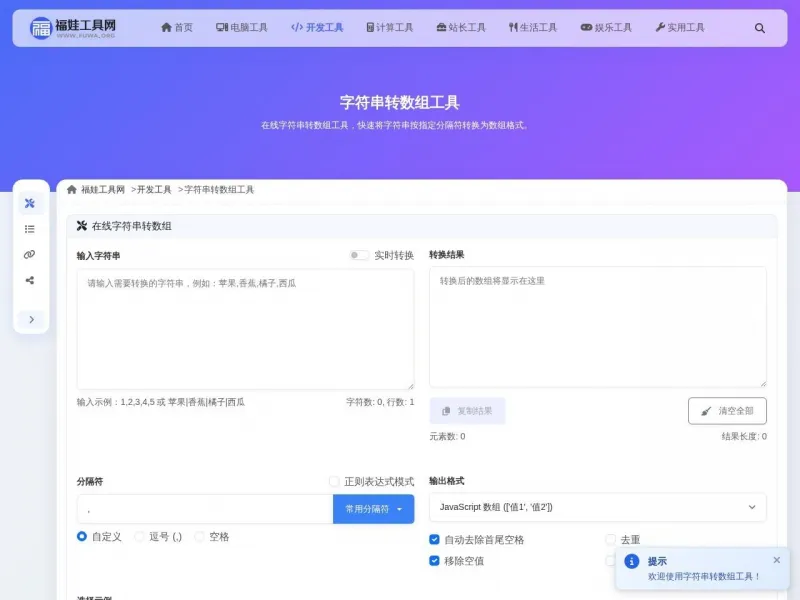Open the 输出格式 JavaScript array dropdown
800x600 pixels.
pos(597,507)
